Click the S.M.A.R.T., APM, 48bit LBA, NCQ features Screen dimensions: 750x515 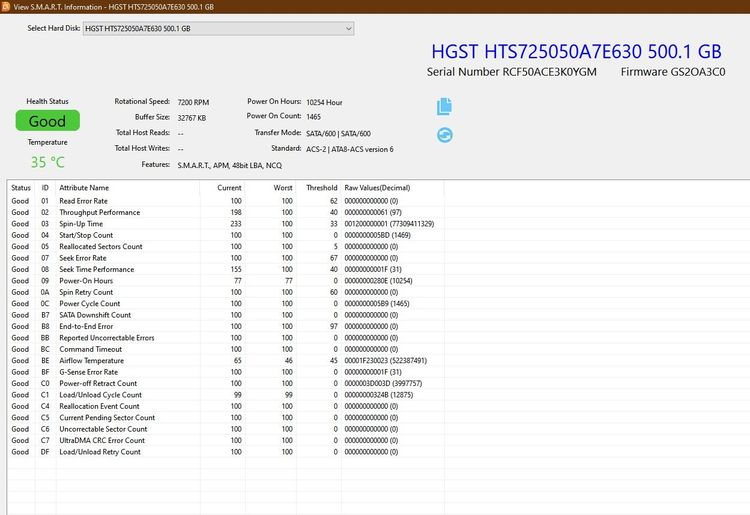click(230, 165)
